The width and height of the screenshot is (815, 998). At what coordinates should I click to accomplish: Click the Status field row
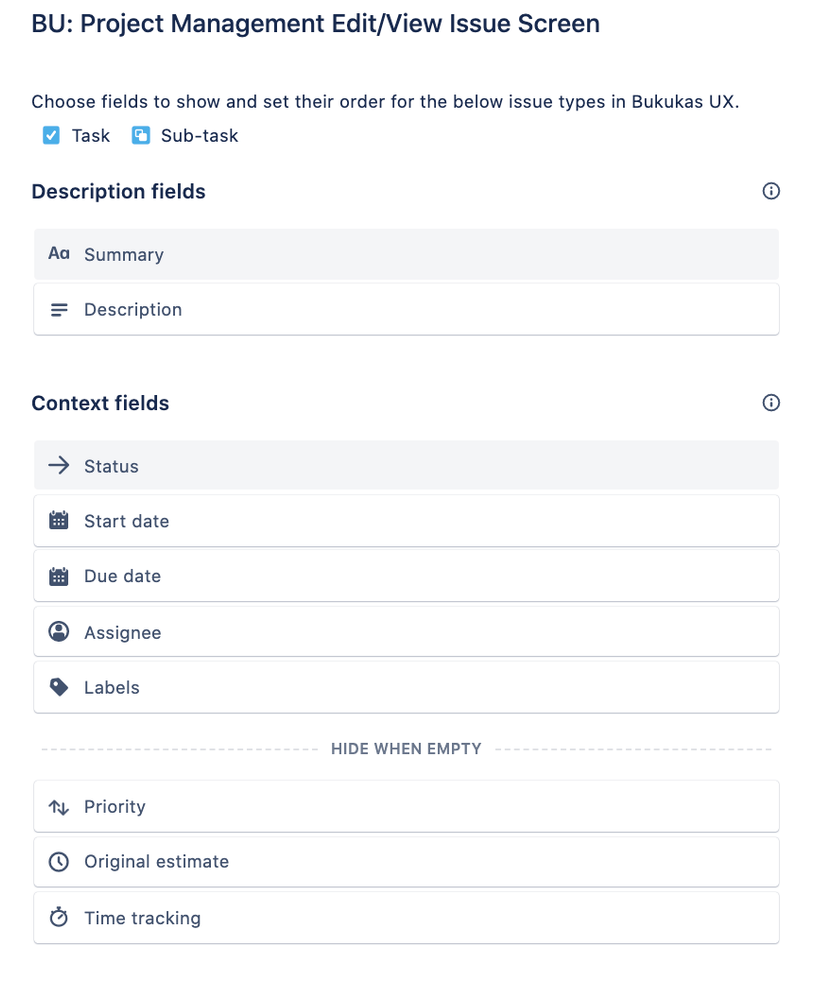(406, 465)
